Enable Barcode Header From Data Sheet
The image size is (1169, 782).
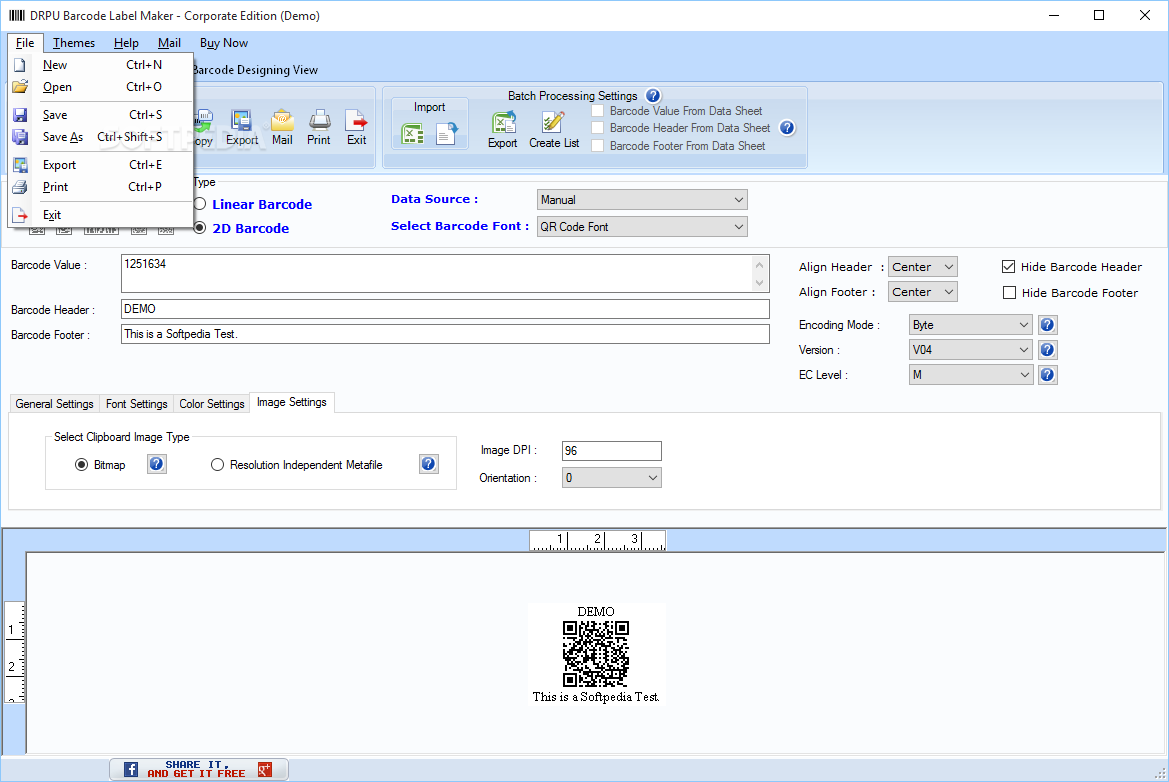(x=597, y=128)
